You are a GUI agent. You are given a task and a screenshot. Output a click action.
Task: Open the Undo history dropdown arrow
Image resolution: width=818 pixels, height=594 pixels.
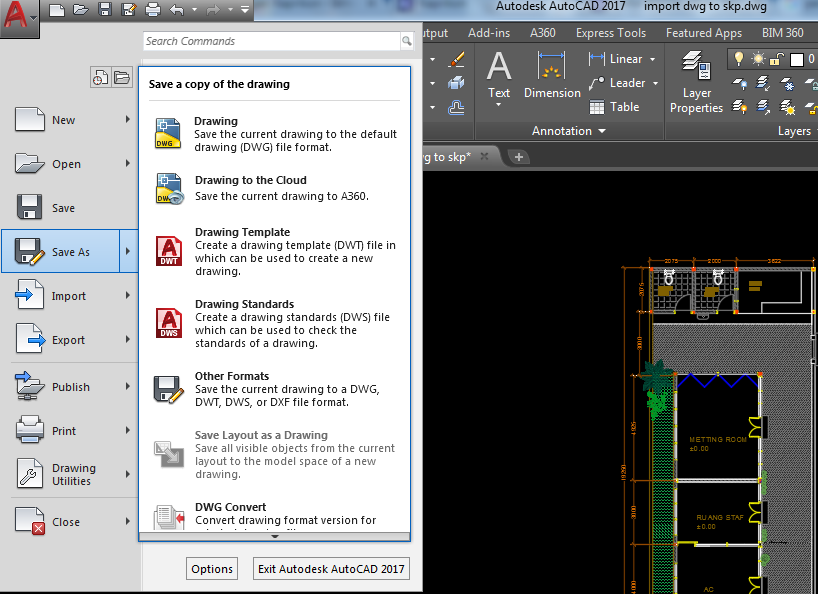194,9
